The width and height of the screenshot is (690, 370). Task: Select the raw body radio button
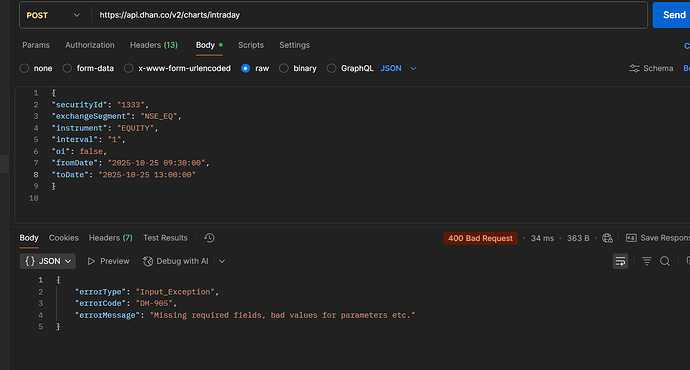pyautogui.click(x=246, y=68)
